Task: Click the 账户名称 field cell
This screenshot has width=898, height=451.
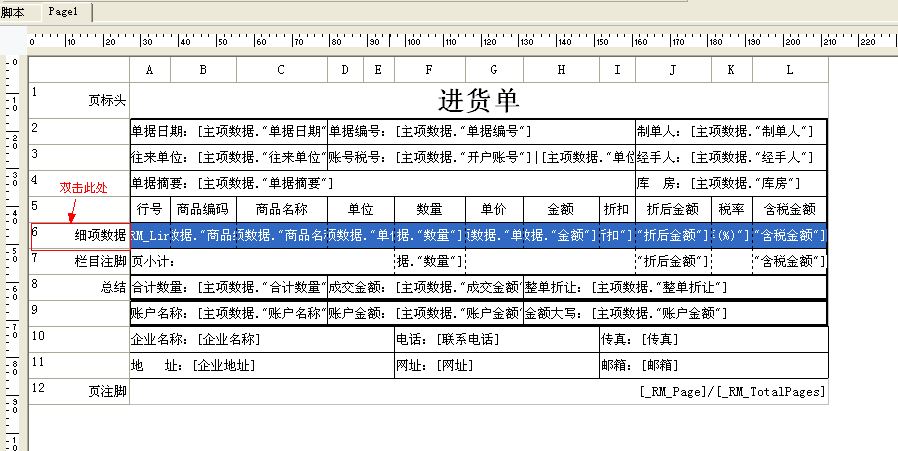Action: (229, 313)
